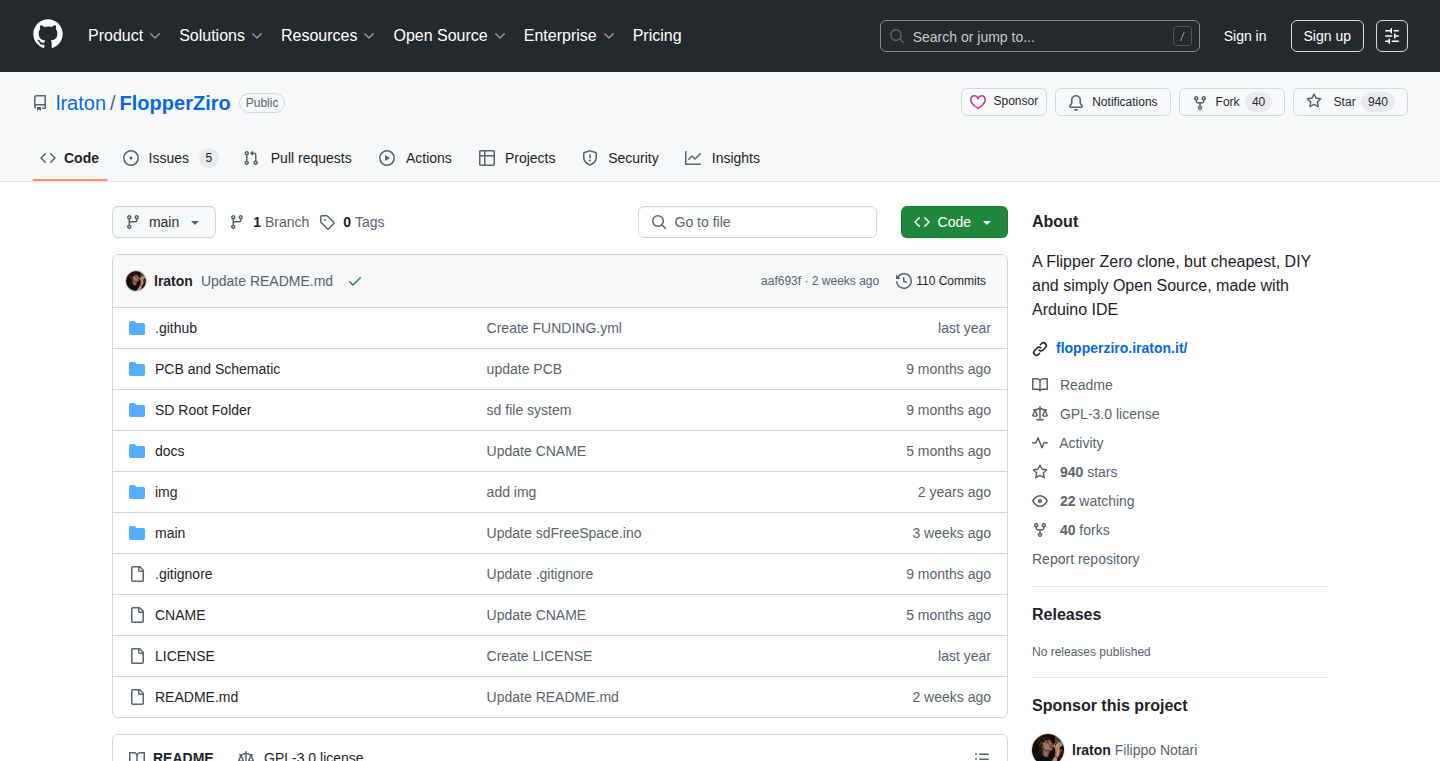Open the 110 Commits history link
Image resolution: width=1440 pixels, height=761 pixels.
(x=941, y=281)
